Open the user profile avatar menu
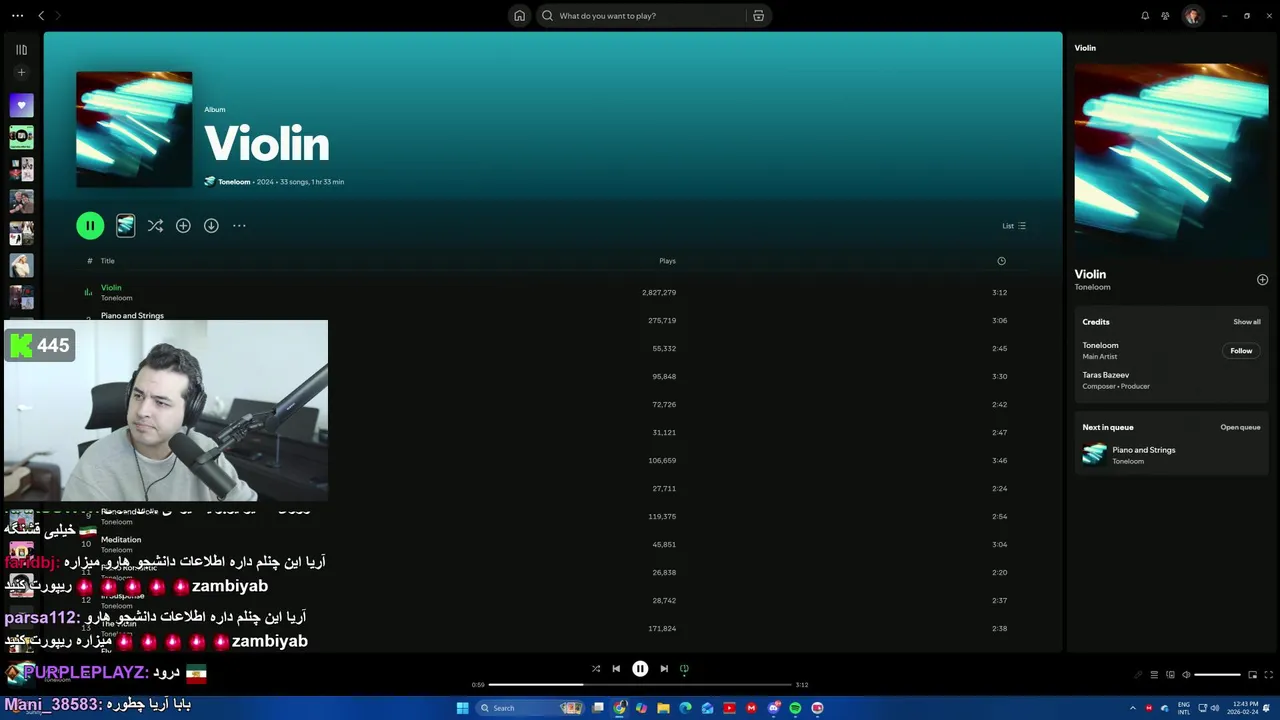Viewport: 1280px width, 720px height. [x=1192, y=16]
